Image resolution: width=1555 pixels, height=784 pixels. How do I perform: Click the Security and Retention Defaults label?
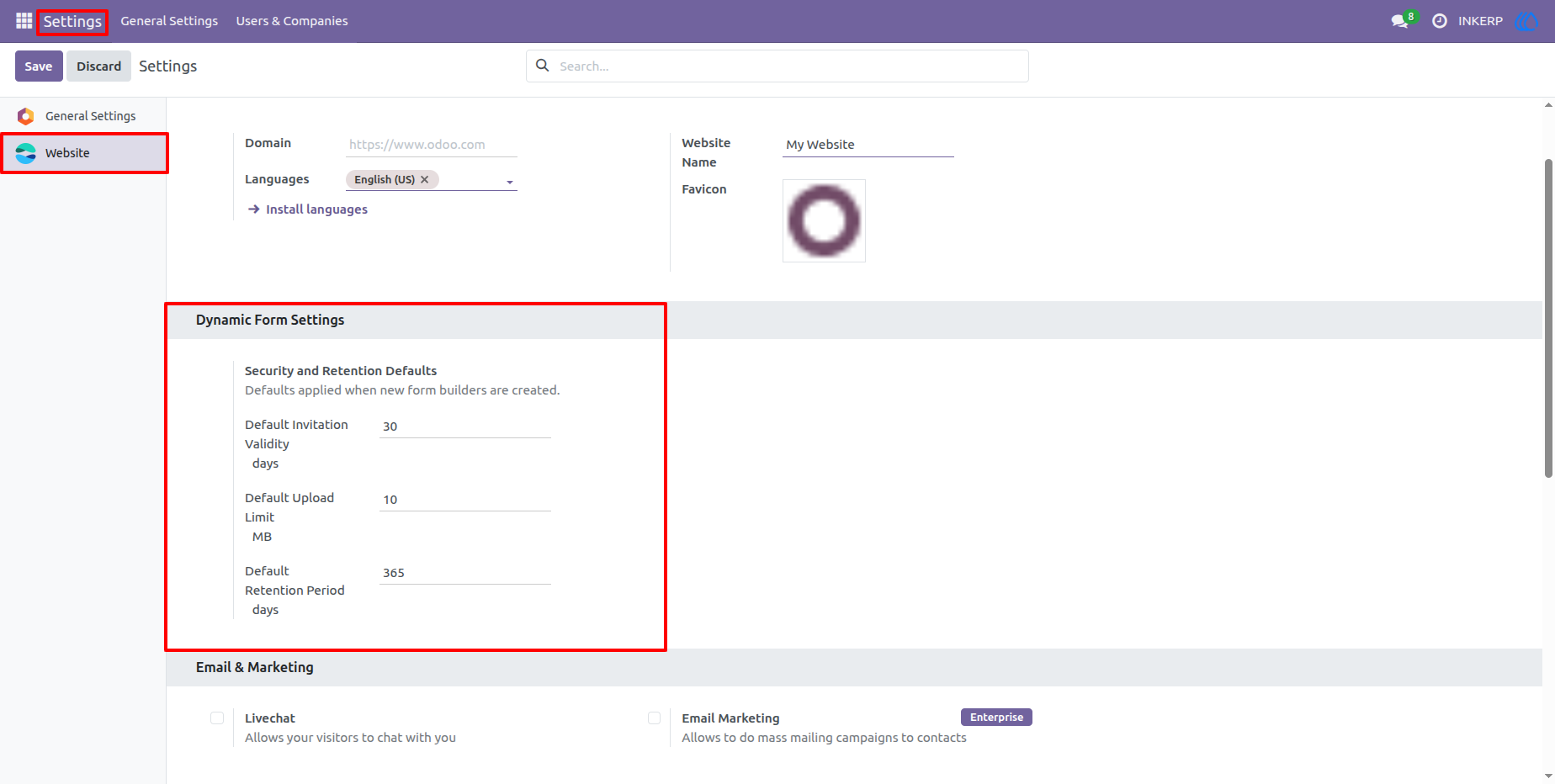(341, 371)
